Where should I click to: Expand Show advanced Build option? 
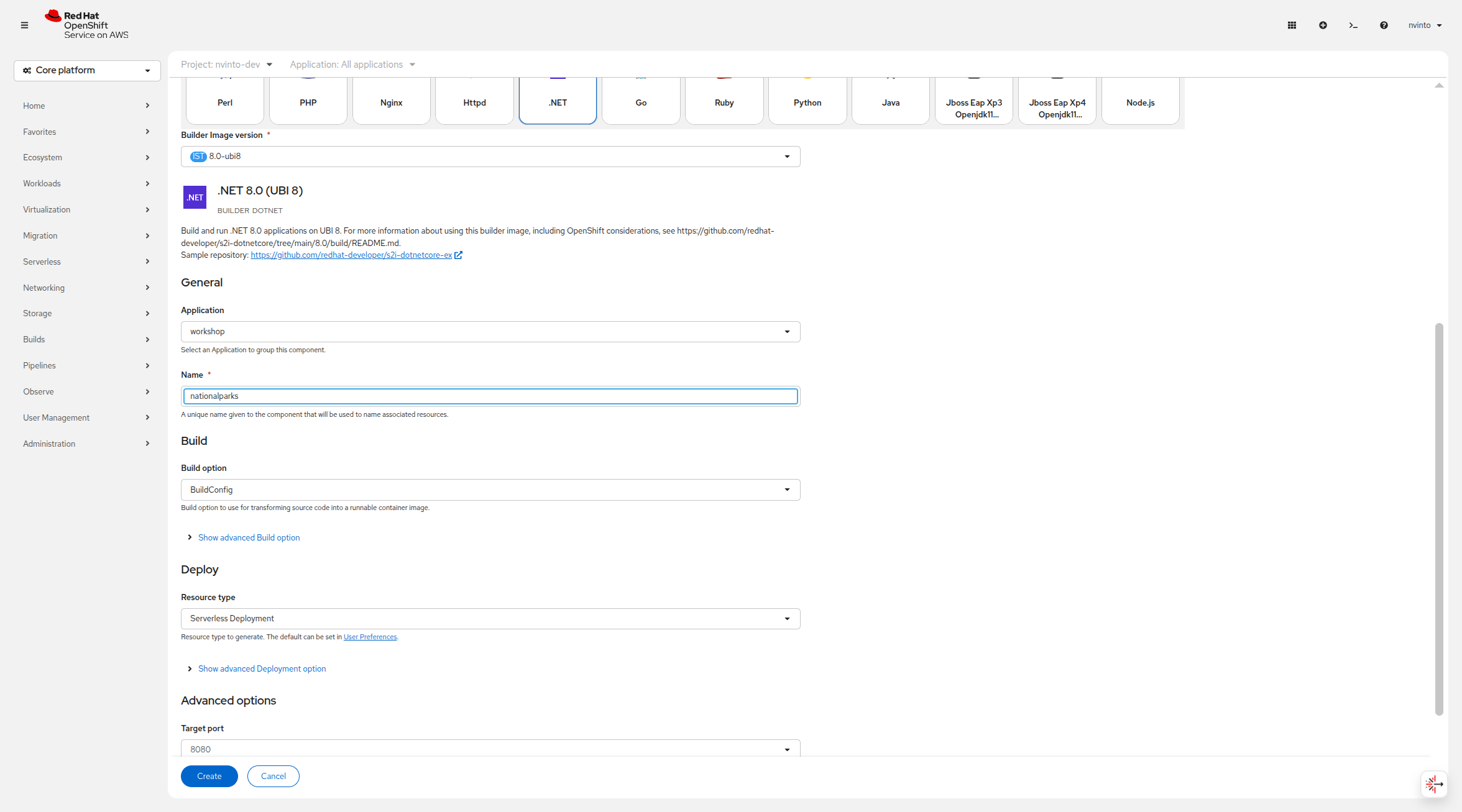coord(244,537)
